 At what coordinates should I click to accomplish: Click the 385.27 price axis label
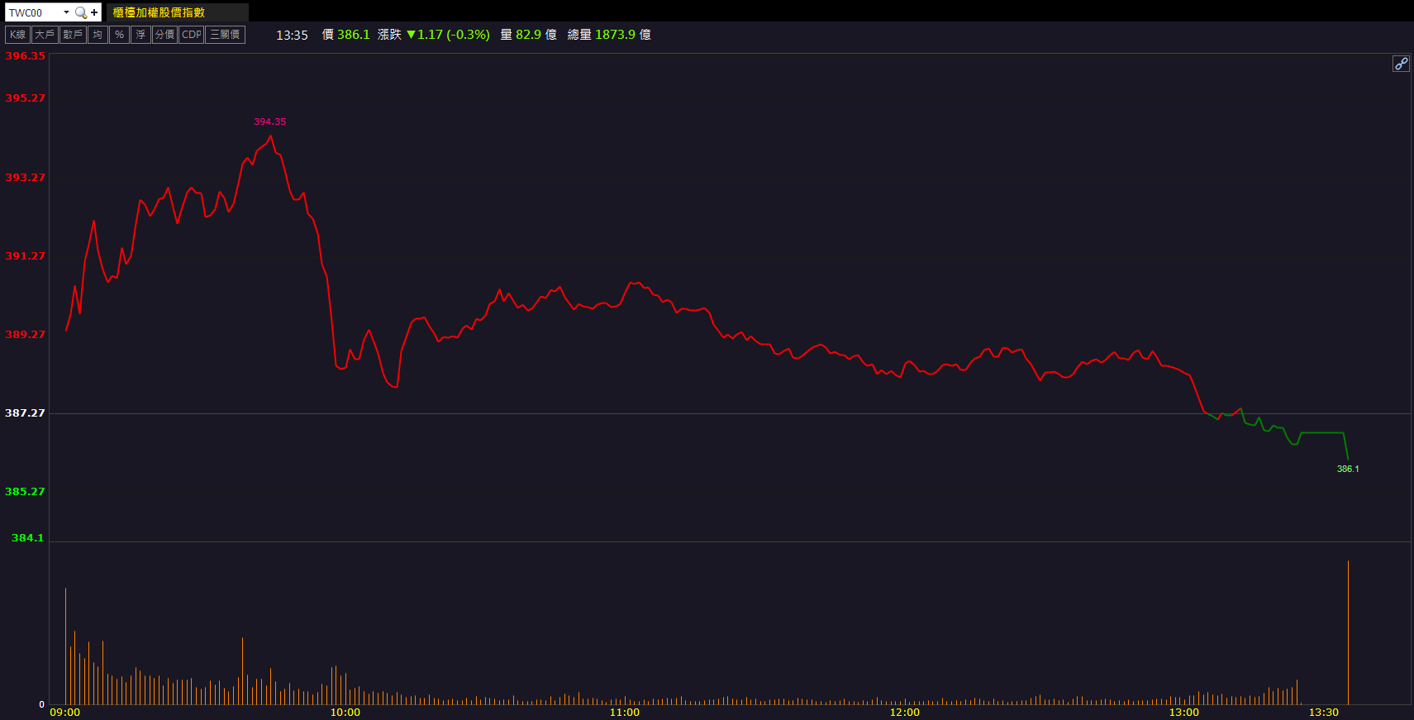click(x=25, y=492)
